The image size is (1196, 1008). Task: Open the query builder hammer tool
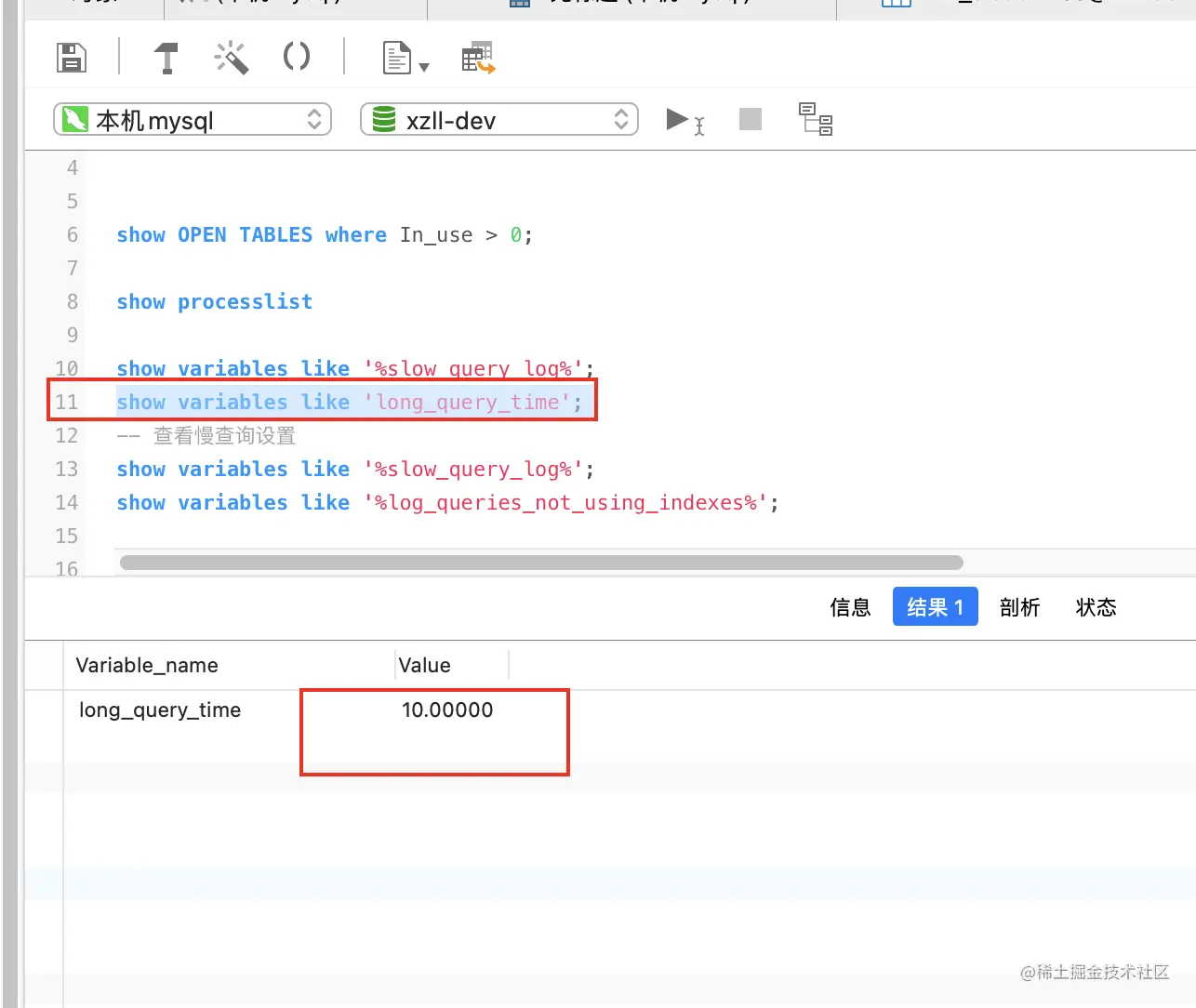[x=166, y=58]
